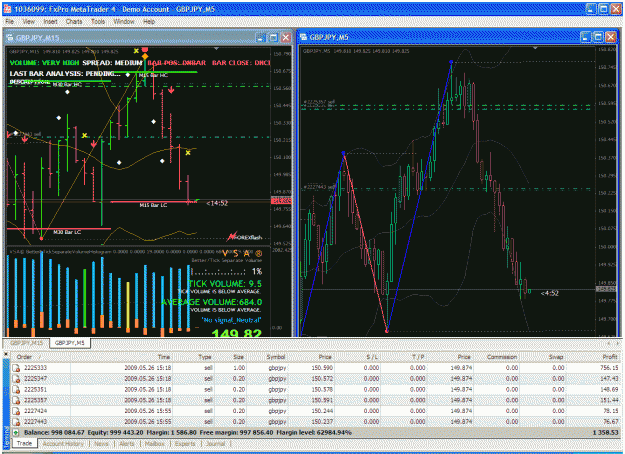Click the trade icon of order 2225333
This screenshot has height=454, width=625.
16,368
